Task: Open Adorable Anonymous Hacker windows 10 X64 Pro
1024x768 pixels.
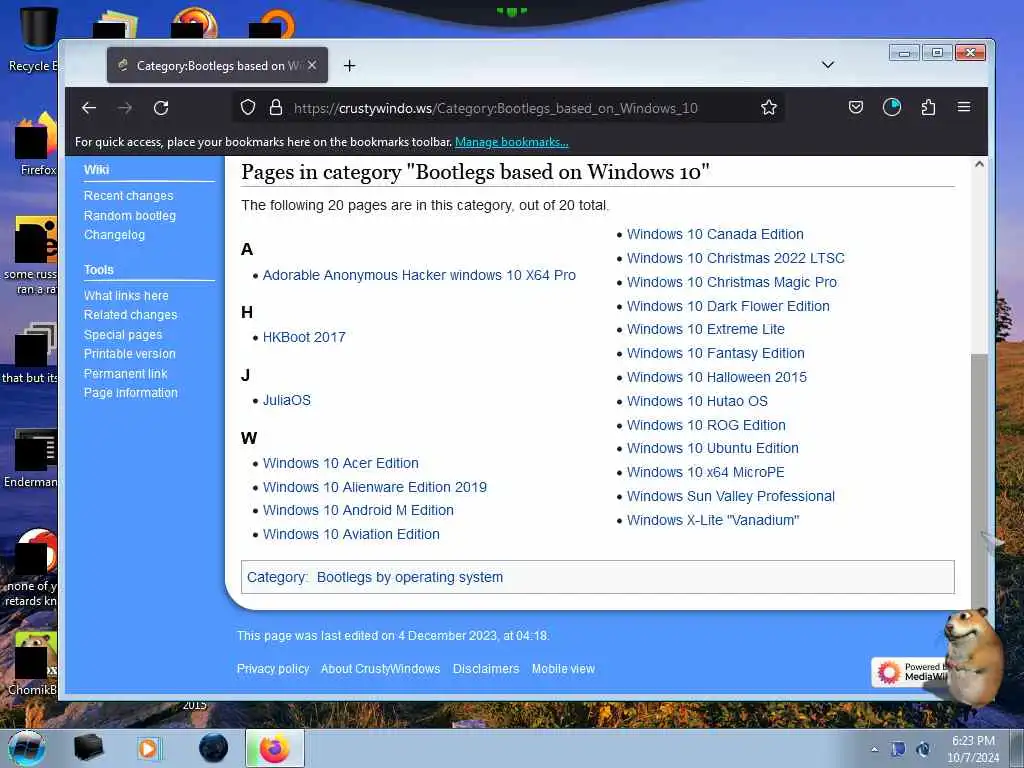Action: tap(419, 275)
